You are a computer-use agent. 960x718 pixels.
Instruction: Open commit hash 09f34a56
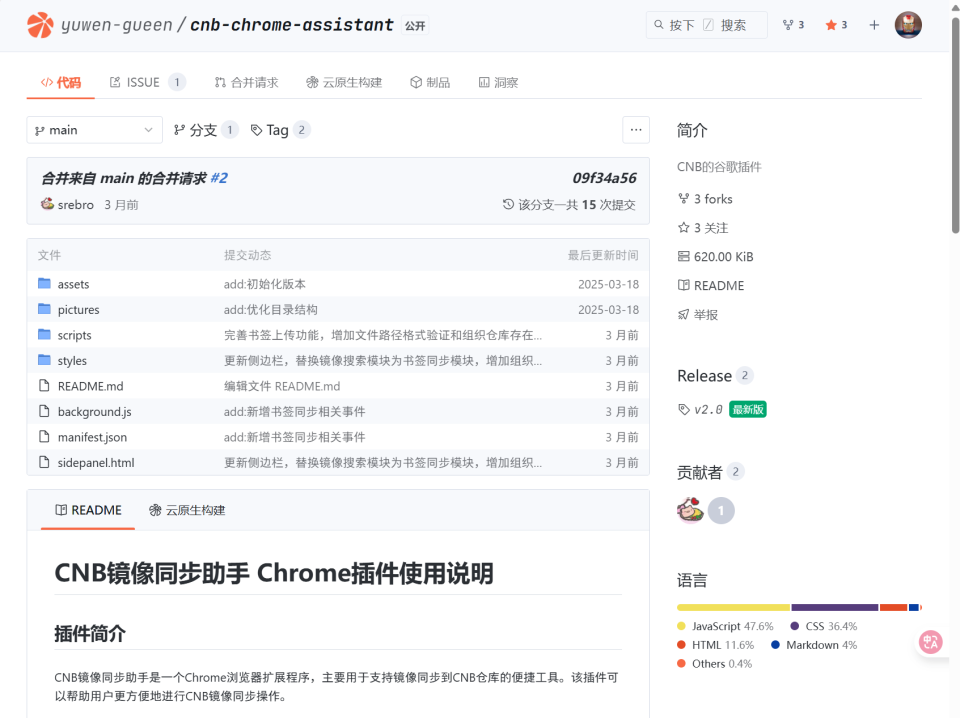[x=604, y=178]
